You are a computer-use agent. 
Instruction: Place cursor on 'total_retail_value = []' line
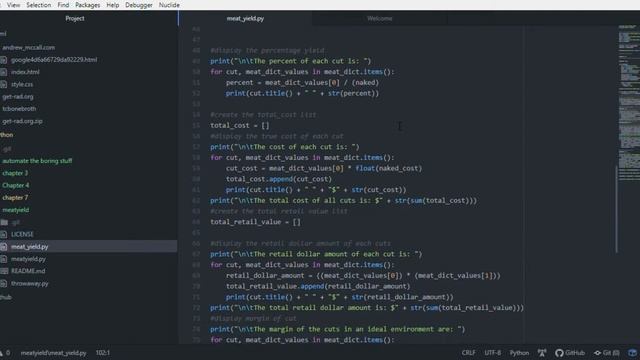tap(256, 222)
